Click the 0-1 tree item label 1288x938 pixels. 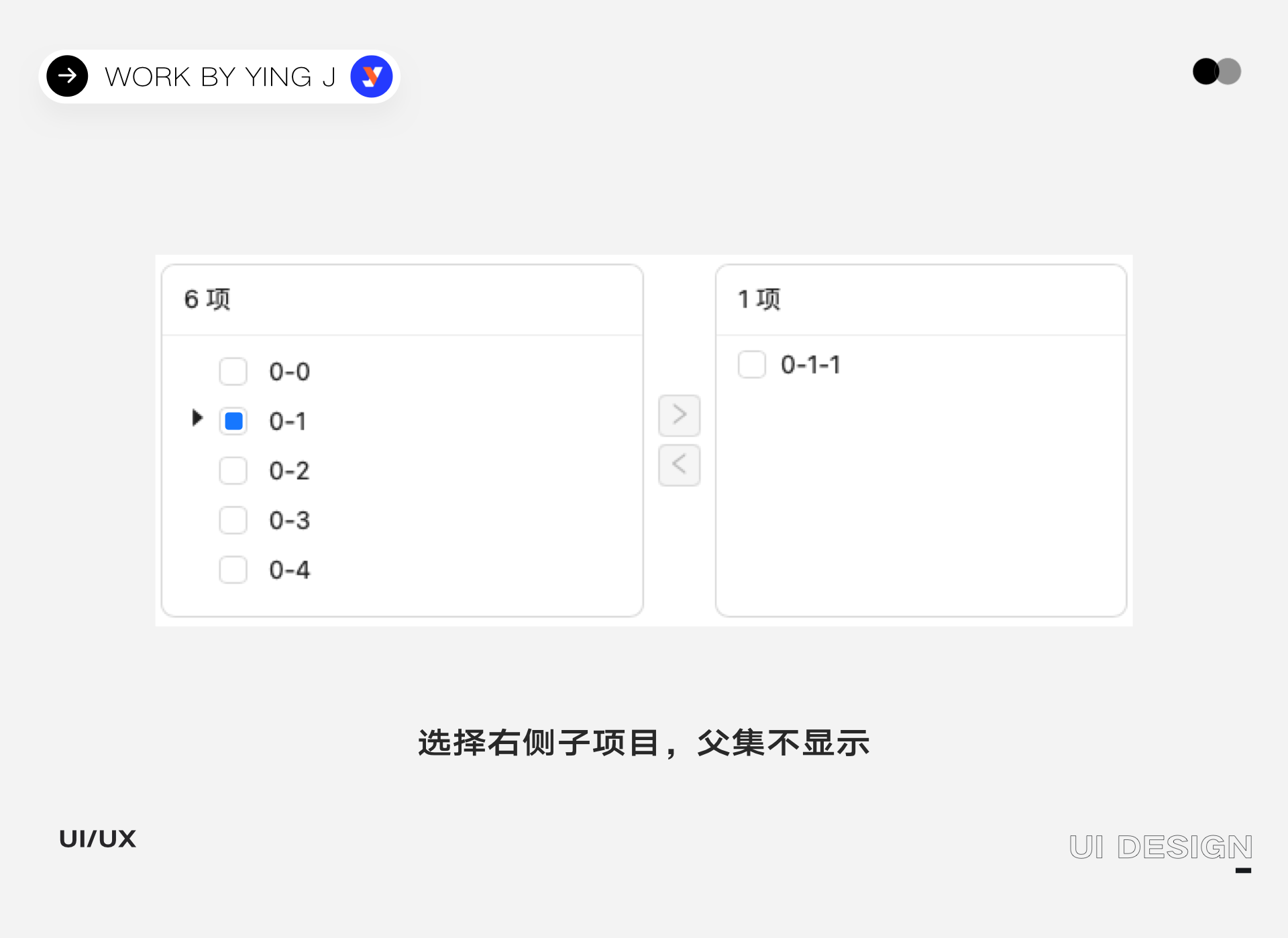coord(288,421)
